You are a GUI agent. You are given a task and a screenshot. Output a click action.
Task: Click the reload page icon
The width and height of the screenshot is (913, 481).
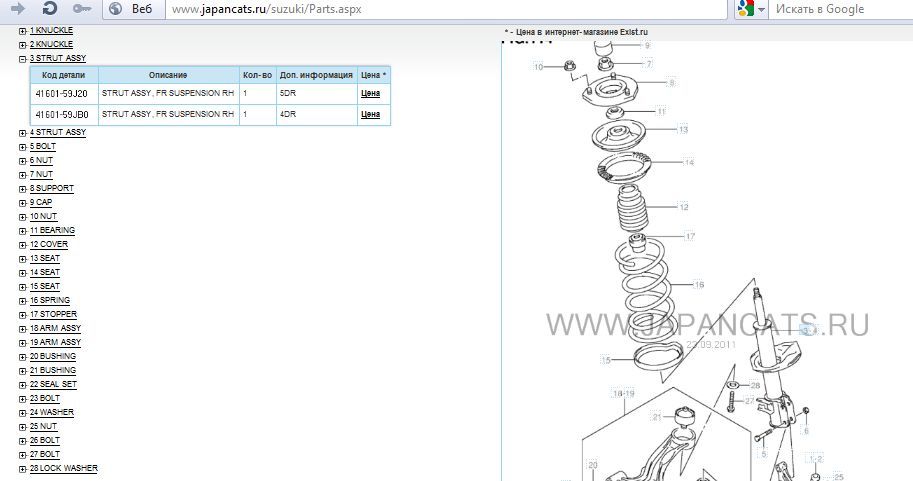point(49,9)
